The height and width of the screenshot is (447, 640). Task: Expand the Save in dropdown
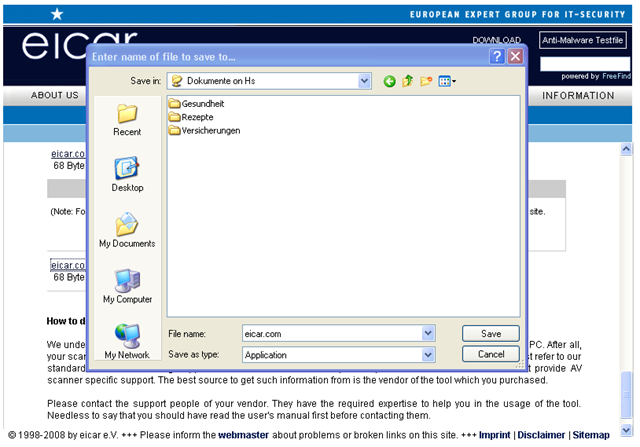point(364,81)
